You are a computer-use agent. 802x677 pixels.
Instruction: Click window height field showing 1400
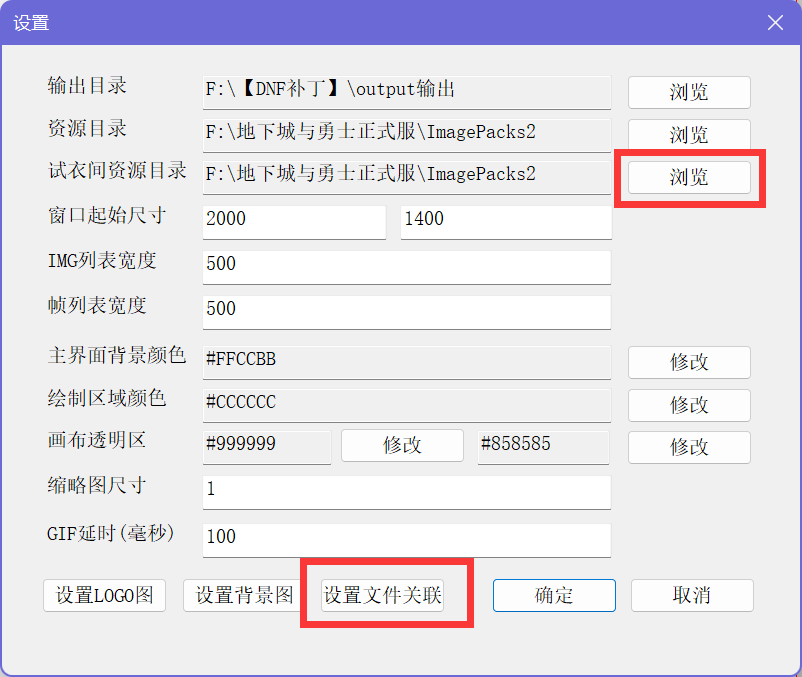[506, 222]
